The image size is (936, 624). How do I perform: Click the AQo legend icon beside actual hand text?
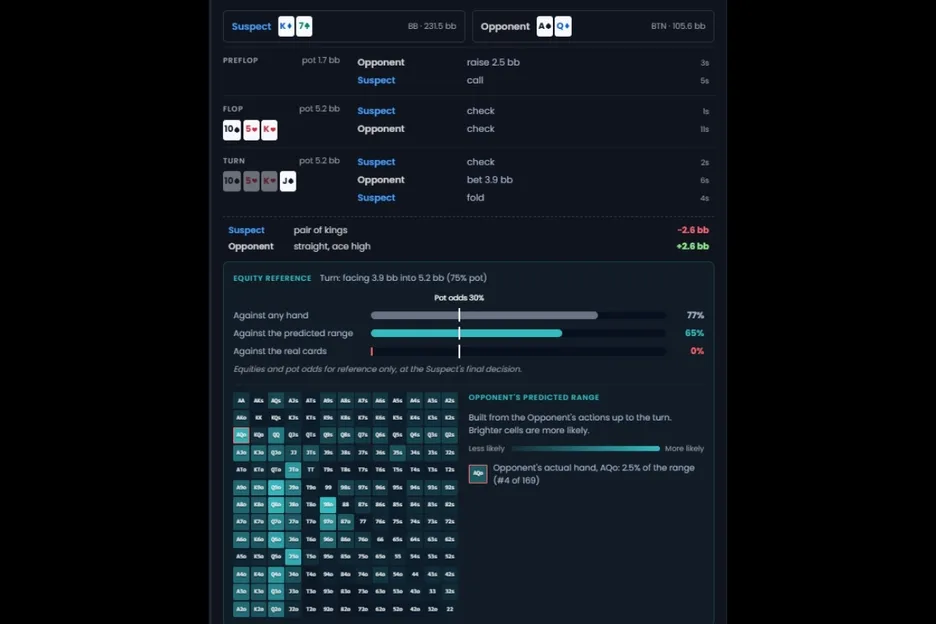478,474
